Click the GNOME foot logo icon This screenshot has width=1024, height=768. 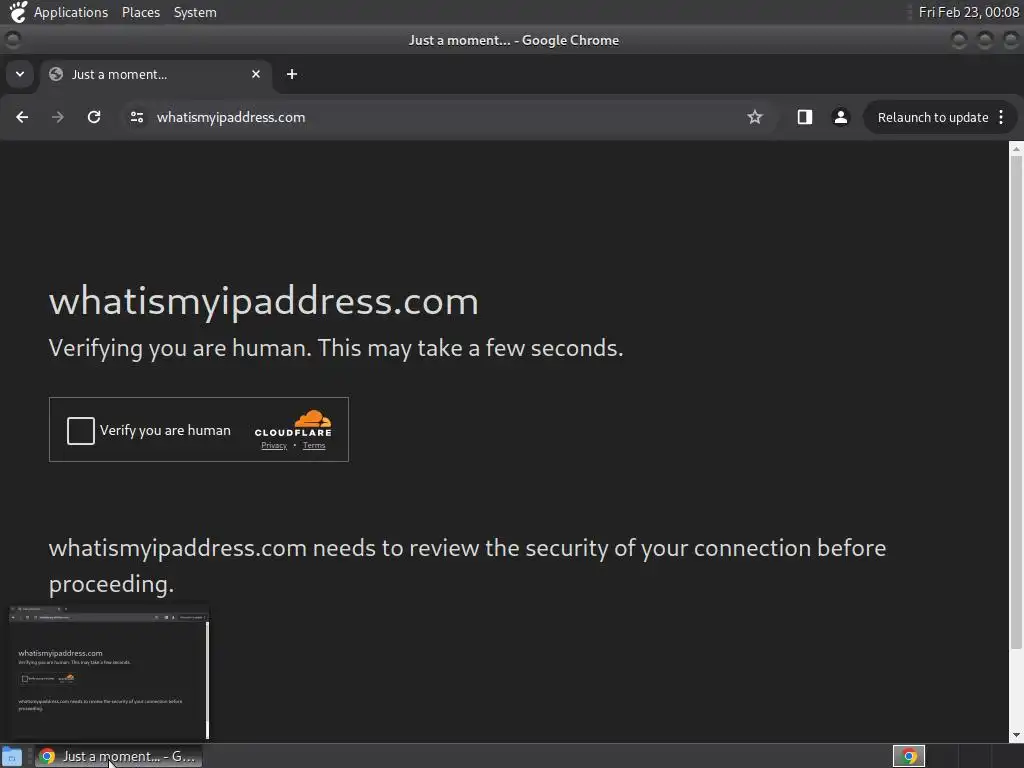pyautogui.click(x=18, y=12)
